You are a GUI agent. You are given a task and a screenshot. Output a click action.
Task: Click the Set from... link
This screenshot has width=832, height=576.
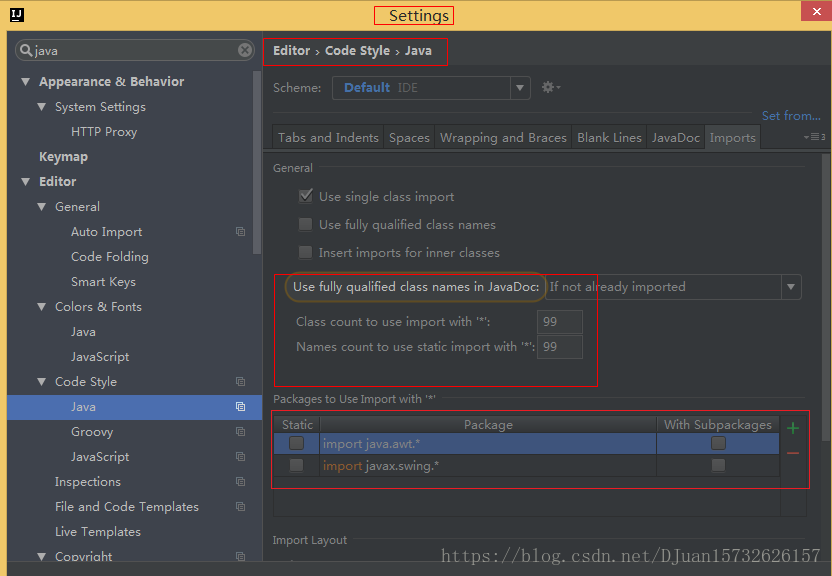[x=791, y=116]
